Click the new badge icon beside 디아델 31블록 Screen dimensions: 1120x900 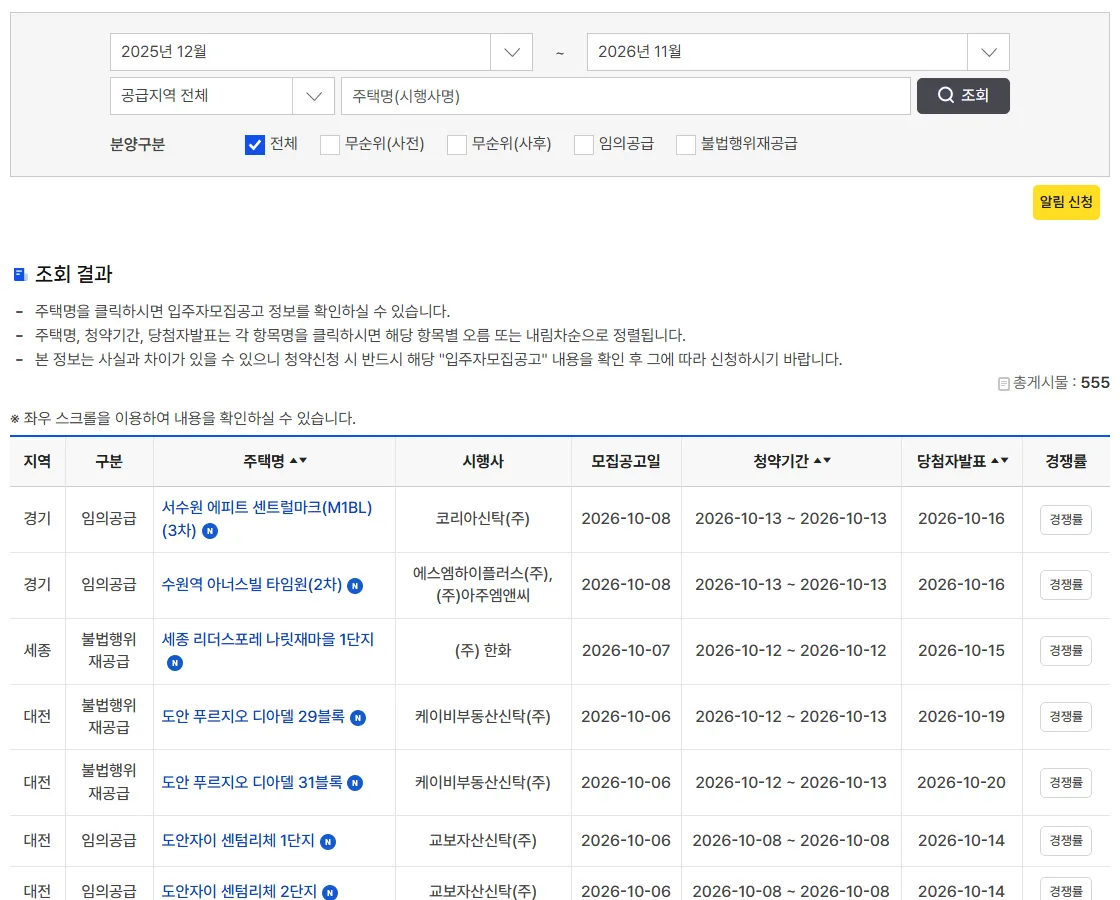coord(355,784)
